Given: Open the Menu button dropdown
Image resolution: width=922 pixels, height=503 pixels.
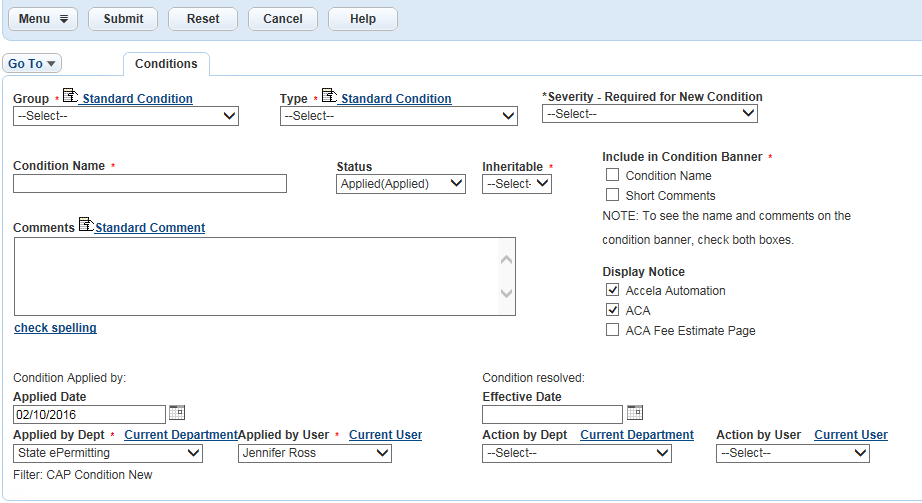Looking at the screenshot, I should click(x=43, y=19).
